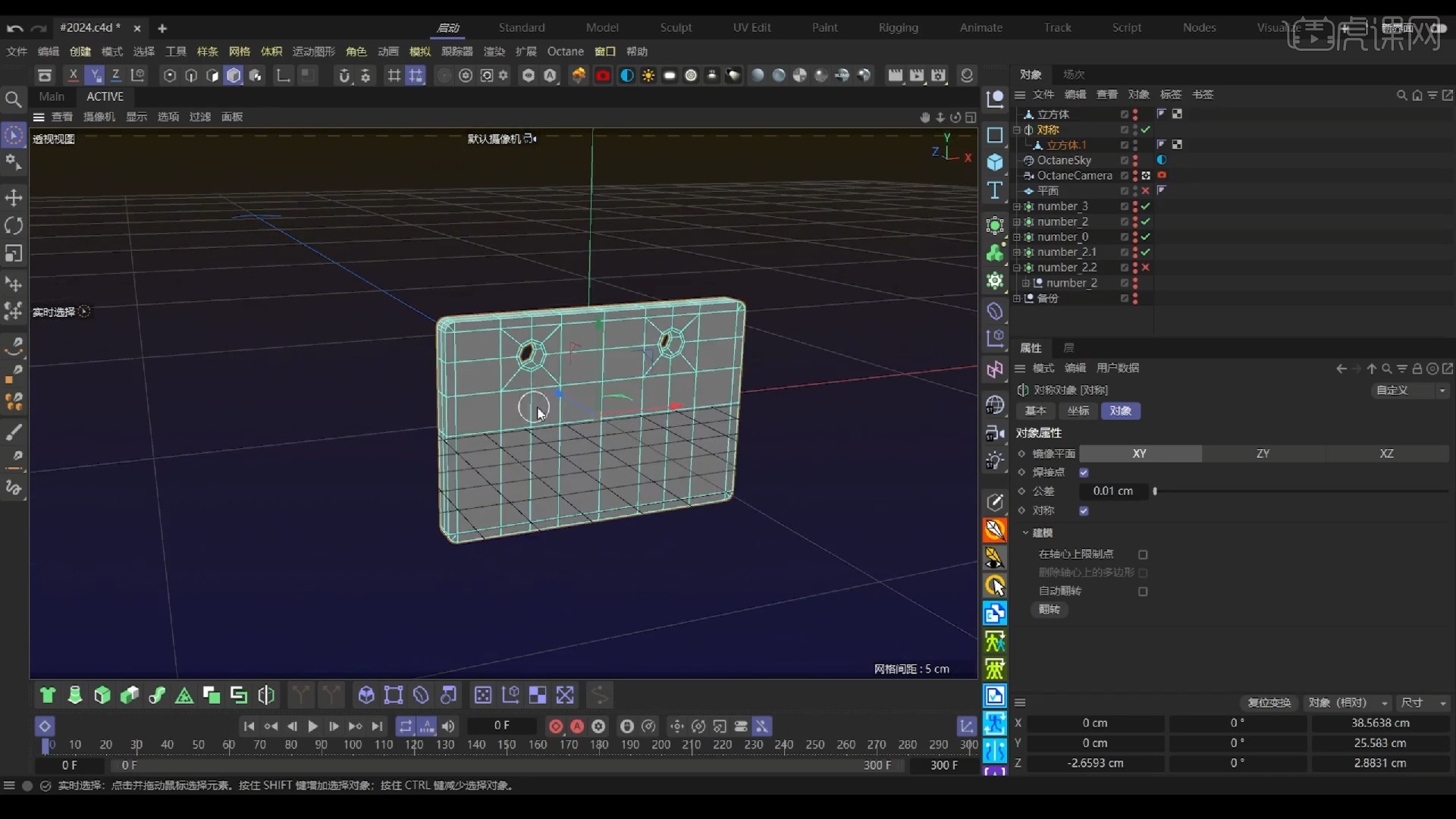Add a new document tab with plus
1456x819 pixels.
[162, 28]
